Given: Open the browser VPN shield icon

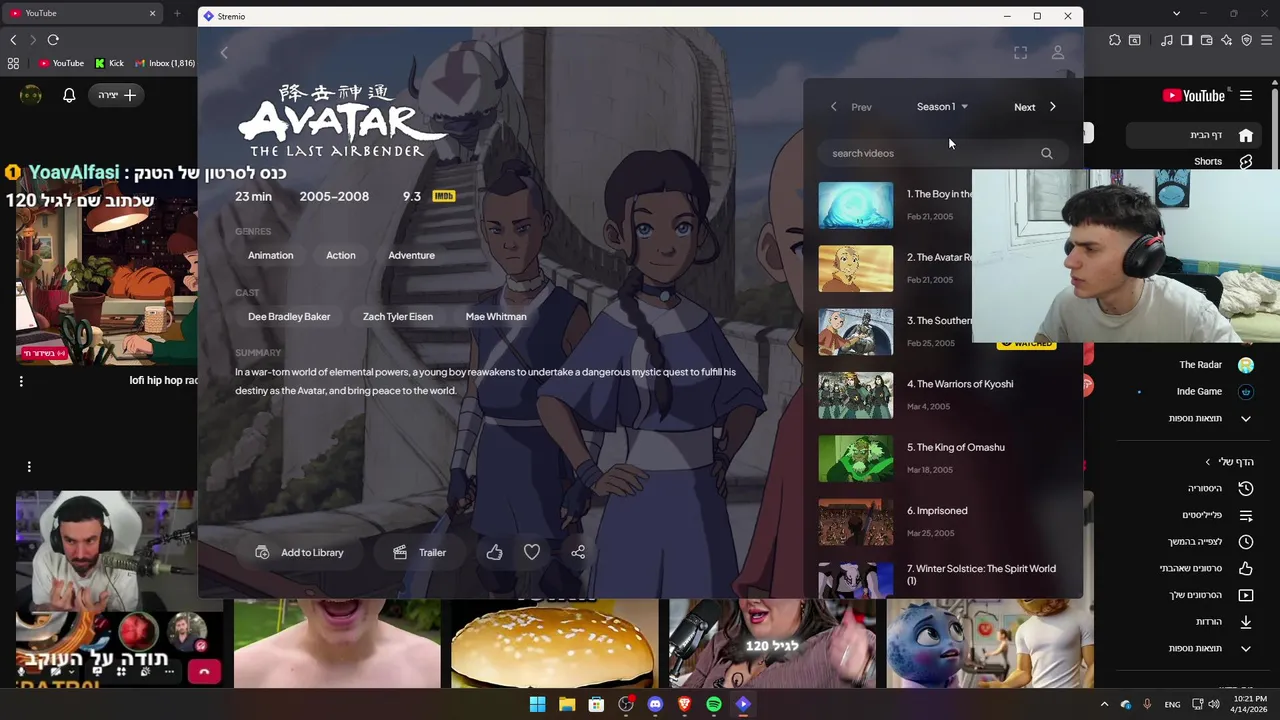Looking at the screenshot, I should [1246, 40].
